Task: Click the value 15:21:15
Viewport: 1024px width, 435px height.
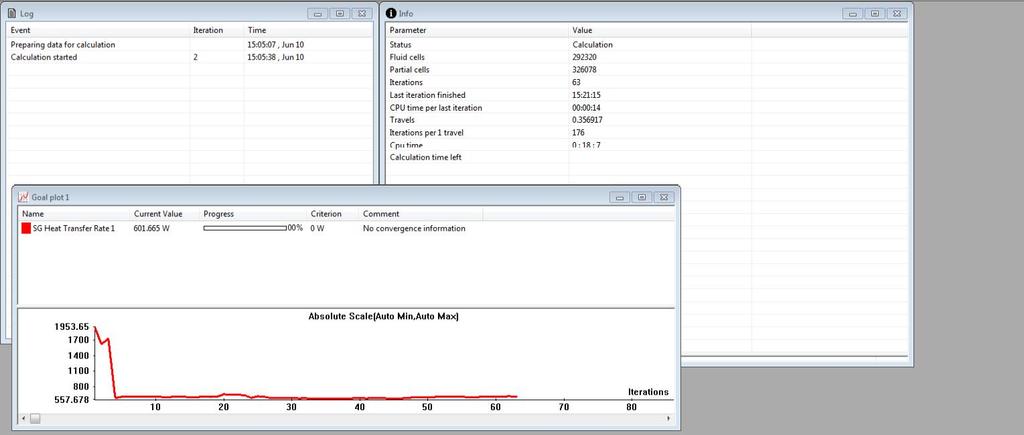Action: [x=586, y=95]
